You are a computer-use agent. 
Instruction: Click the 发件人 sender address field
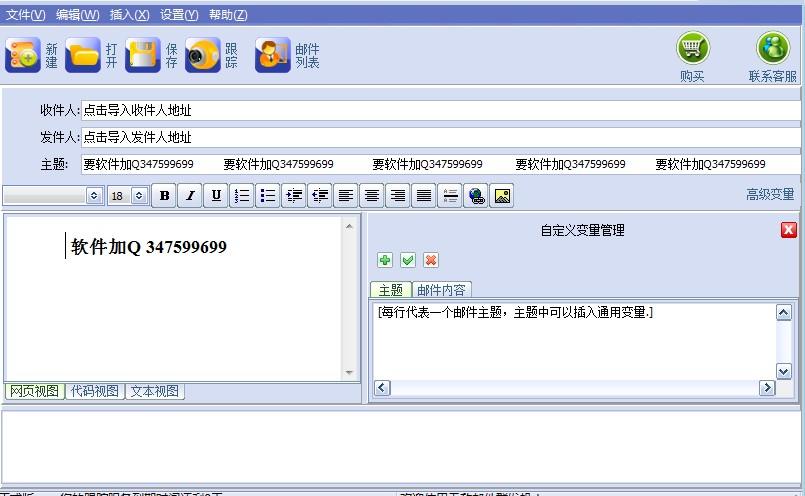click(440, 137)
